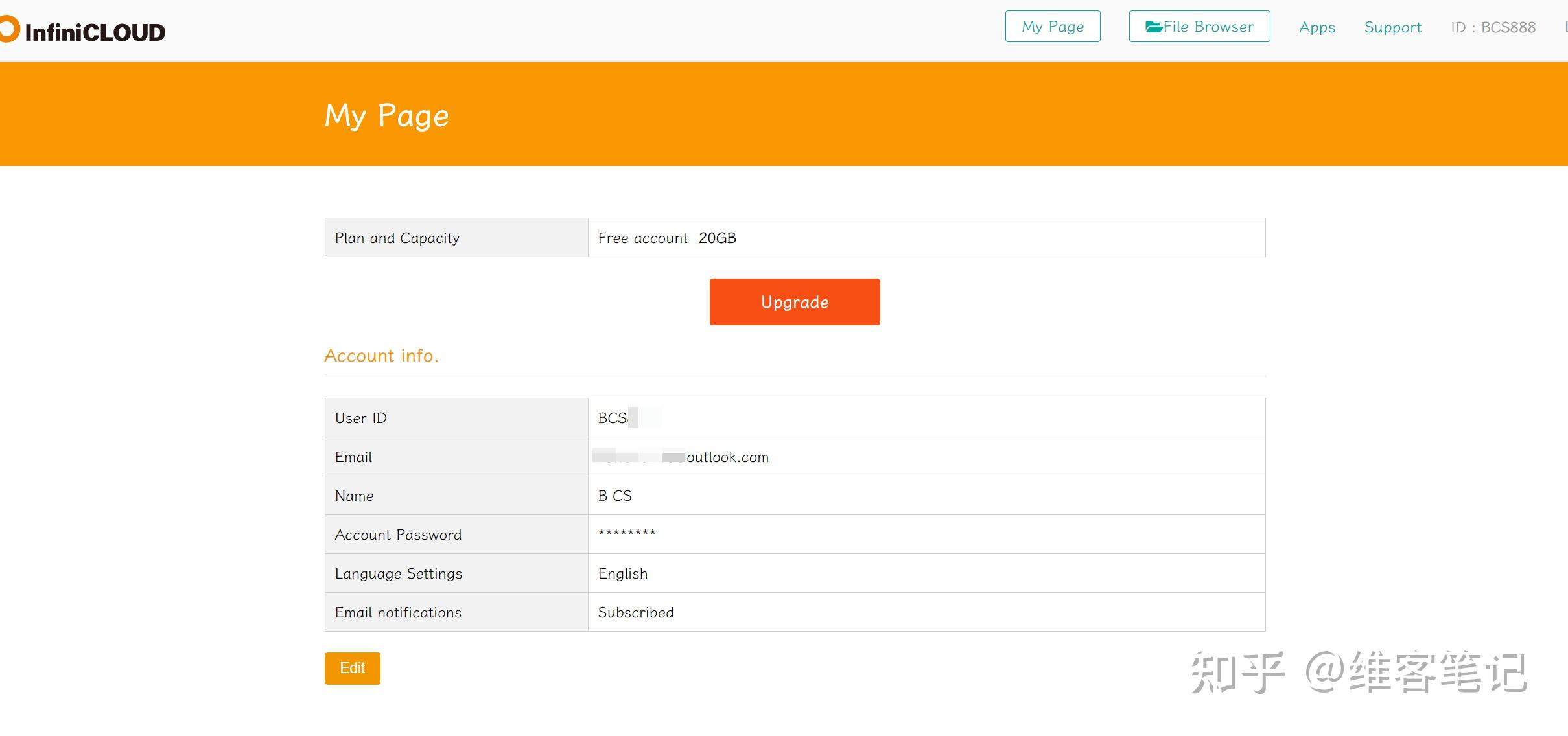Click the Free account 20GB value
Screen dimensions: 1568x736
[x=666, y=238]
